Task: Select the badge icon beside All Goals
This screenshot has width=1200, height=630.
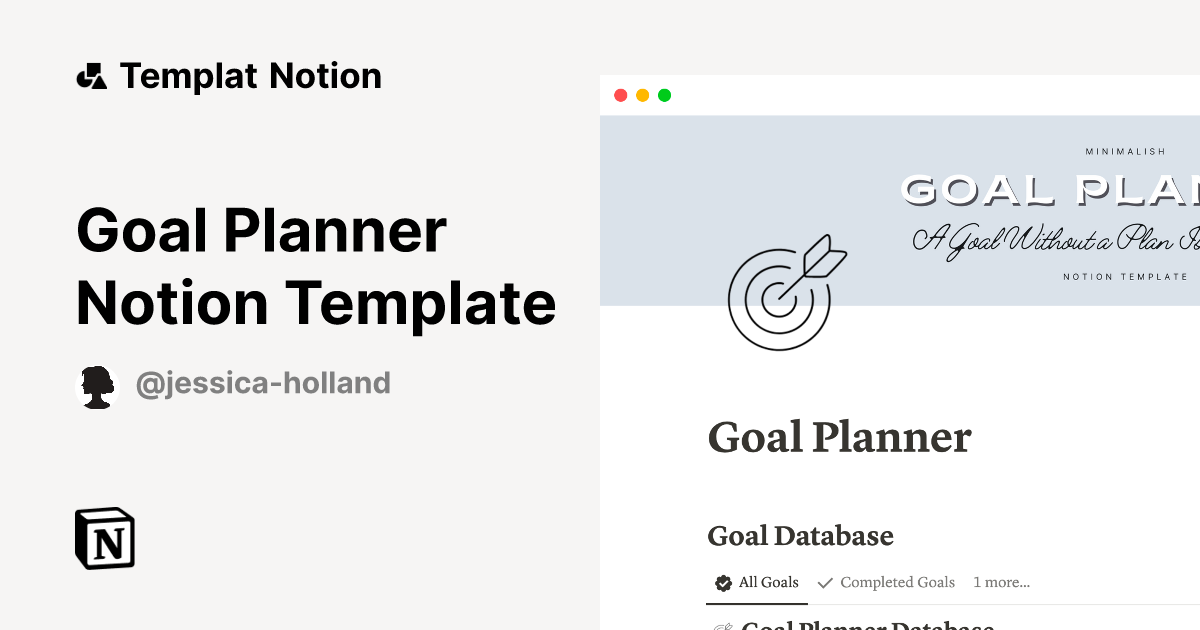Action: point(722,582)
